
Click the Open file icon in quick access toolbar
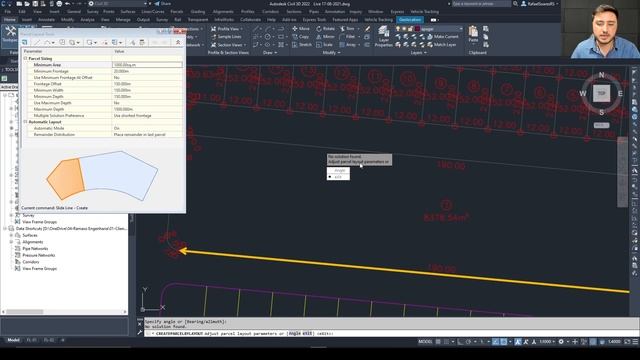click(x=27, y=4)
